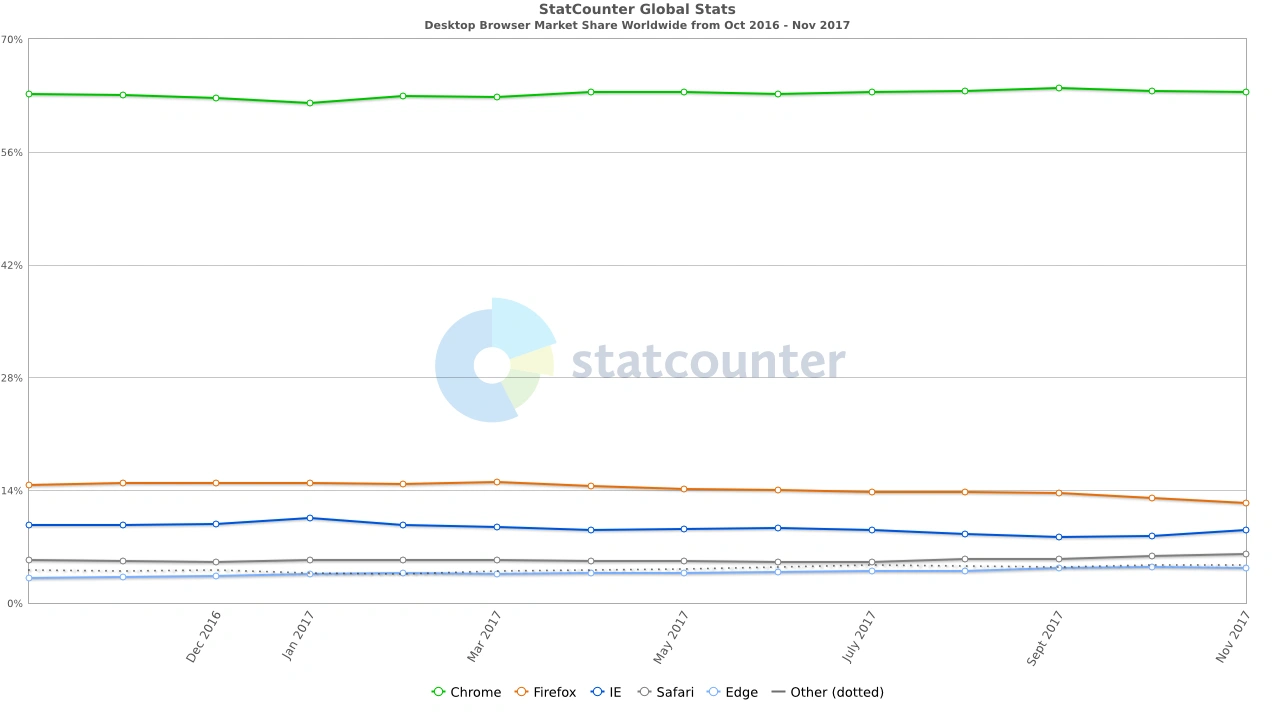Click the Desktop Browser Market Share subtitle
This screenshot has height=720, width=1280.
click(x=637, y=25)
